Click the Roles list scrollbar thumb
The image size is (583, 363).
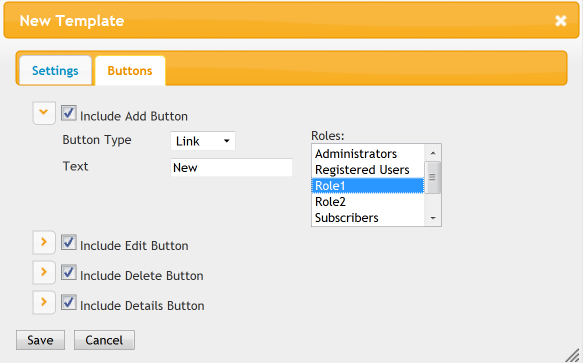[x=432, y=177]
